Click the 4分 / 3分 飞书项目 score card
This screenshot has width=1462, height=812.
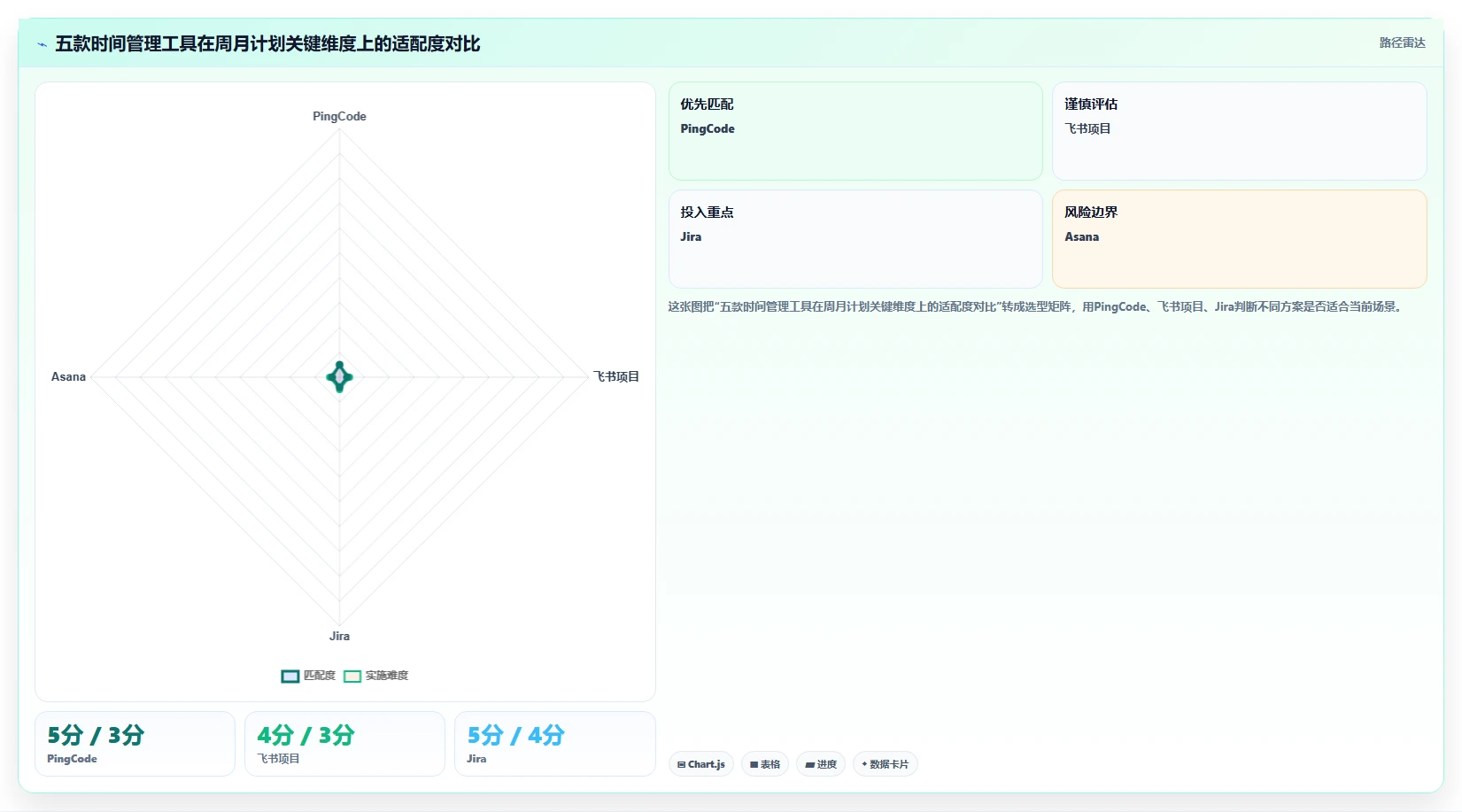point(344,744)
